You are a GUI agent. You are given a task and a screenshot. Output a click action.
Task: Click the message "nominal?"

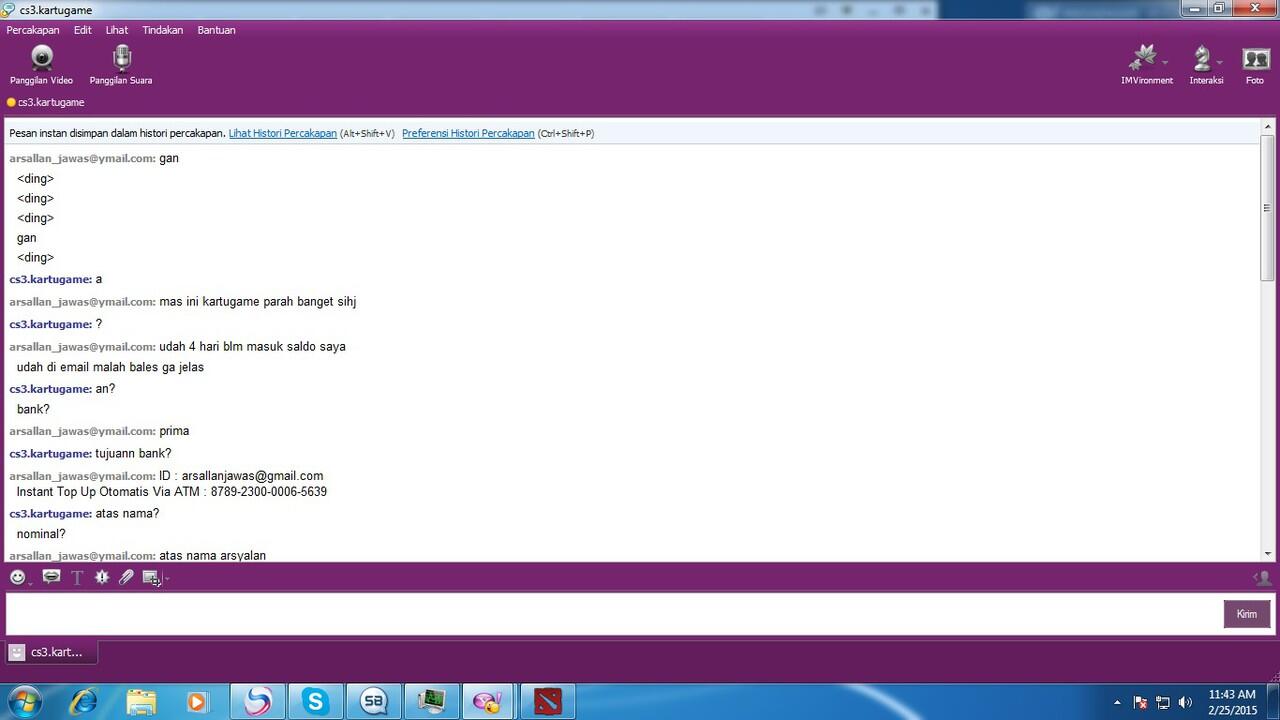[x=41, y=534]
